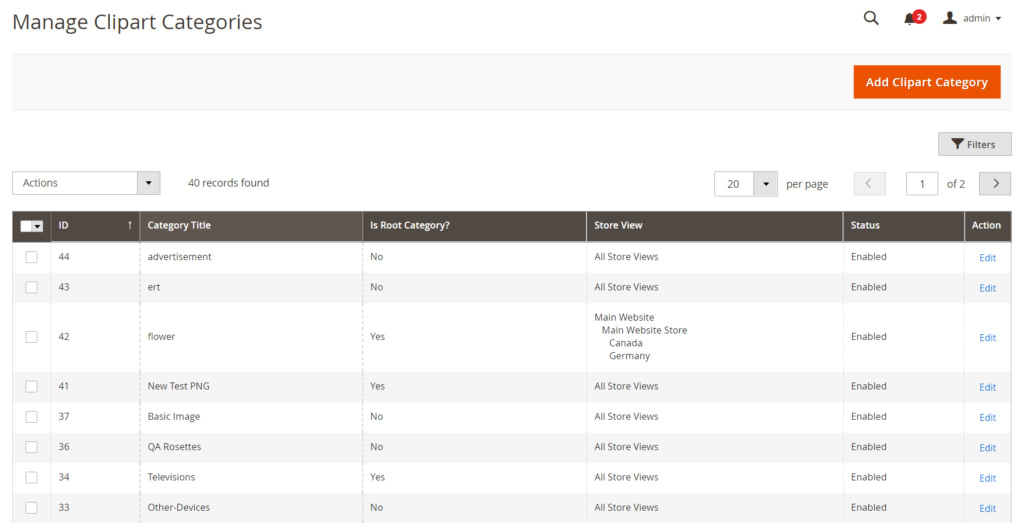1024x523 pixels.
Task: Open Filters with funnel icon
Action: click(x=974, y=144)
